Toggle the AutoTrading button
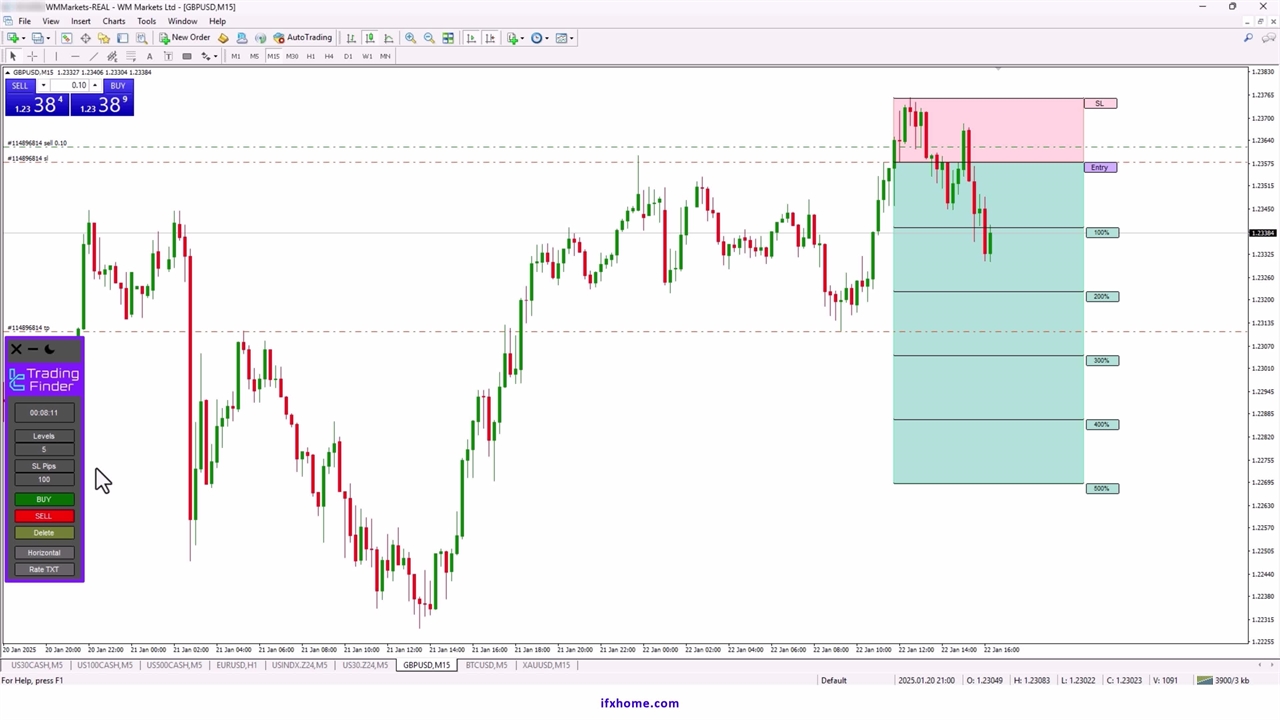1280x720 pixels. [x=302, y=38]
